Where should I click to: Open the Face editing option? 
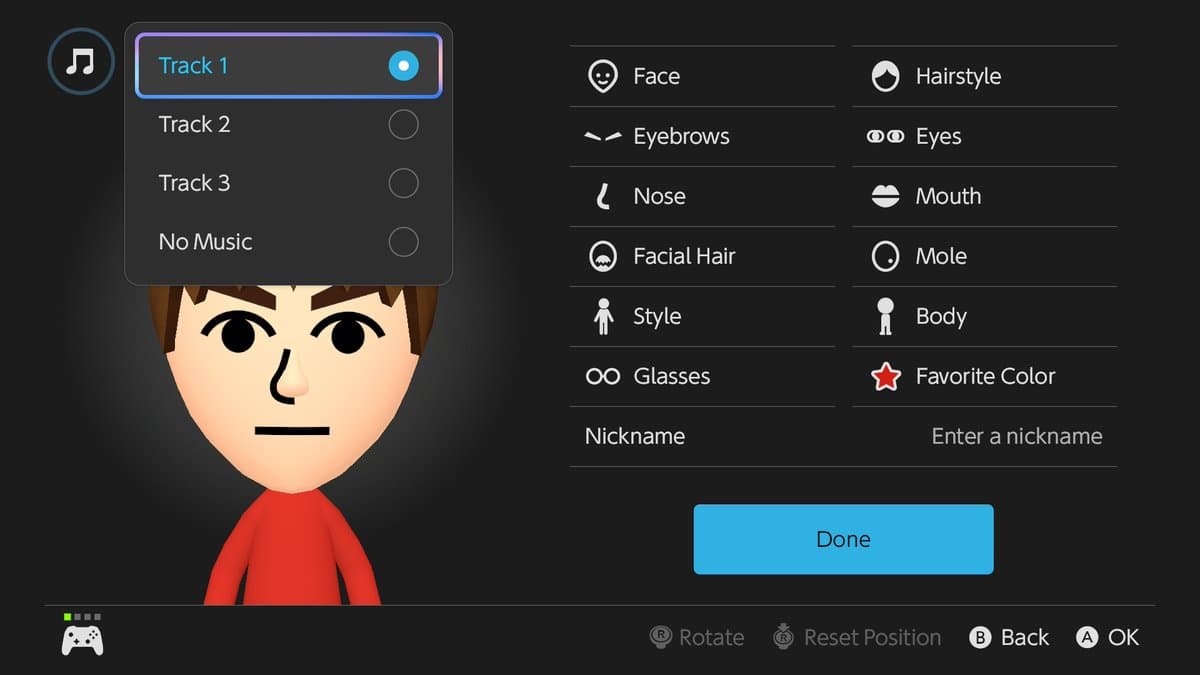click(702, 77)
